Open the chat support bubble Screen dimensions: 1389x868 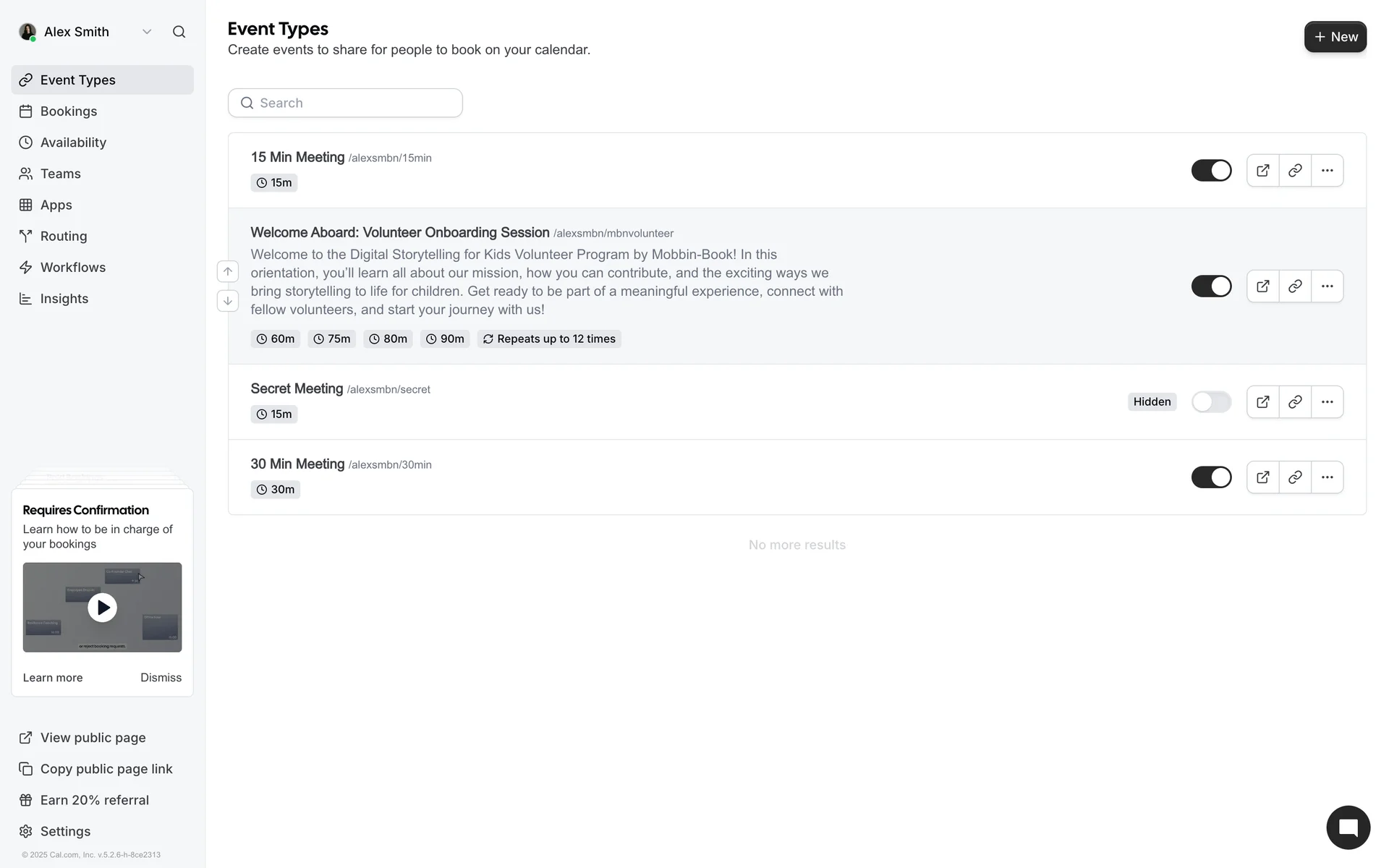tap(1348, 827)
